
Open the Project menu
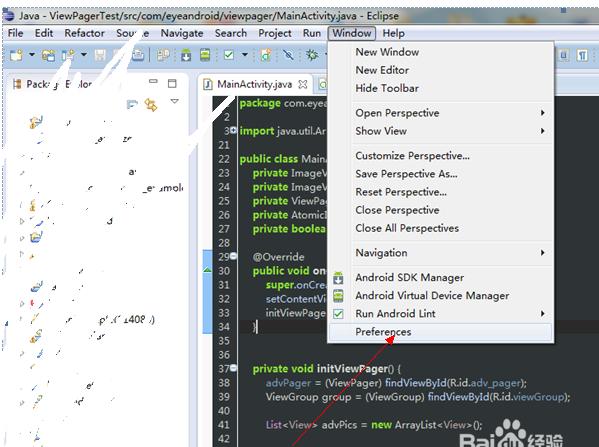[275, 33]
